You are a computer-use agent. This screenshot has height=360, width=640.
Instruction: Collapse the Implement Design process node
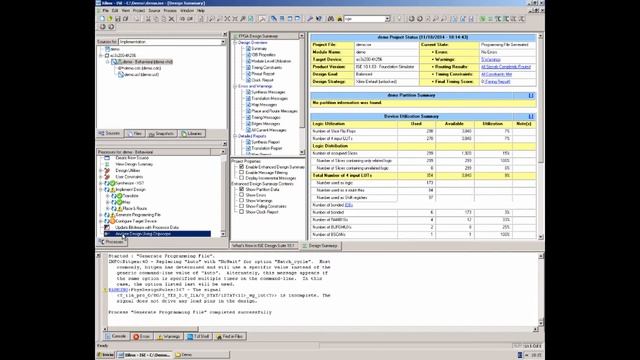tap(101, 190)
